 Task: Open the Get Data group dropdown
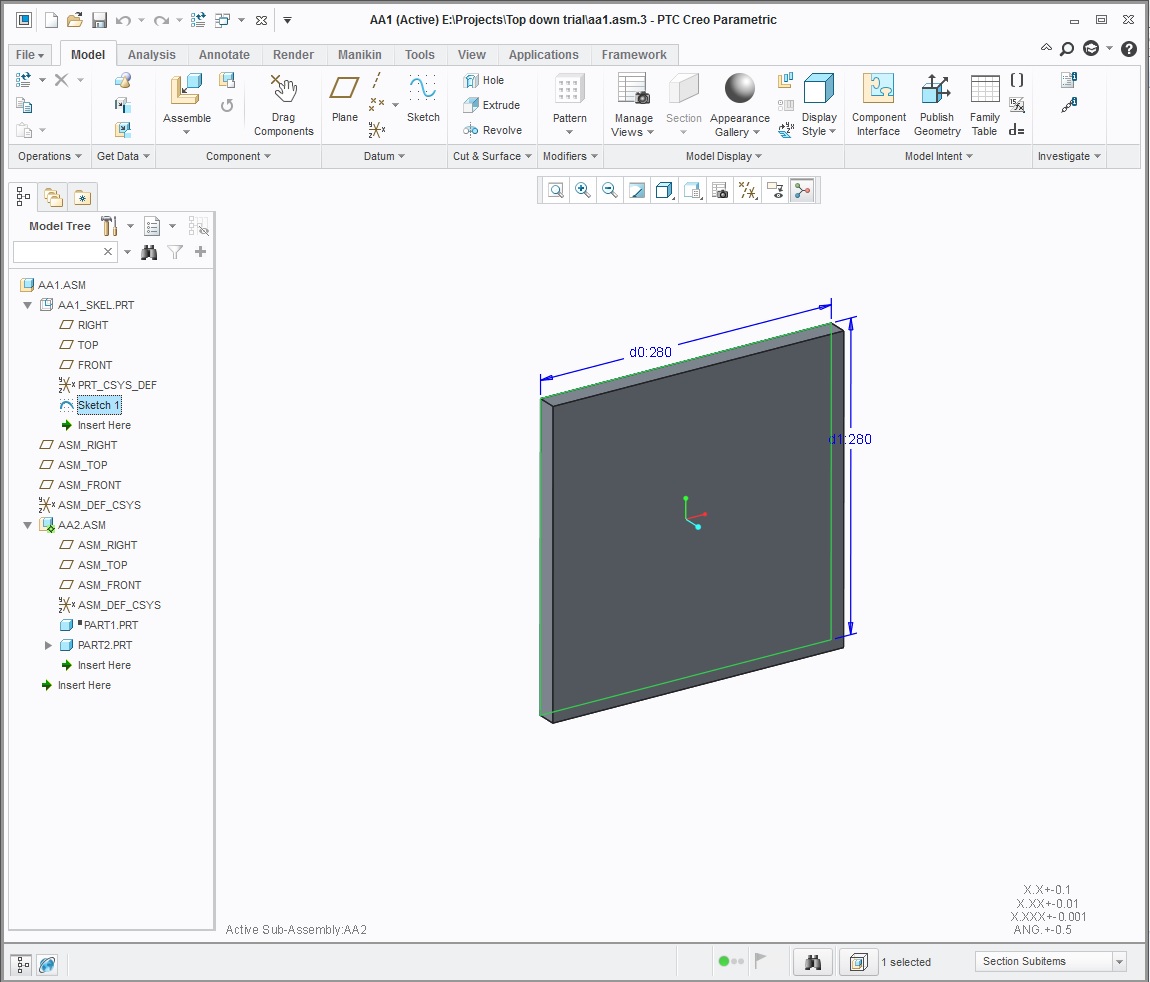coord(123,156)
